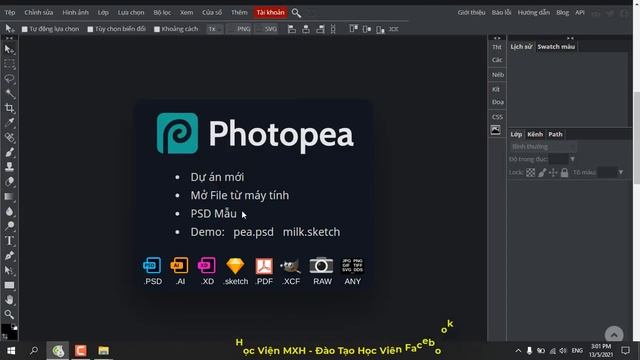Open the Tô màu fill arrow
Viewport: 640px width, 360px height.
[x=620, y=173]
